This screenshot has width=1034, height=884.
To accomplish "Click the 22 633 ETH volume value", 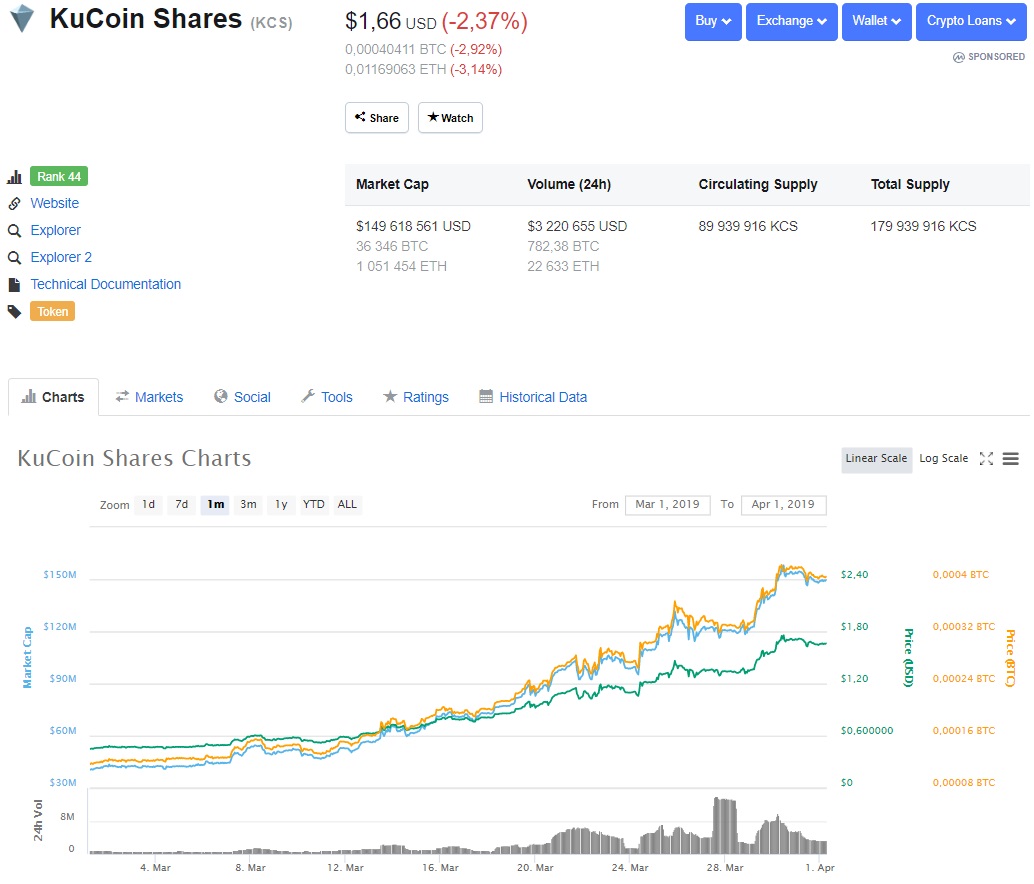I will coord(563,266).
